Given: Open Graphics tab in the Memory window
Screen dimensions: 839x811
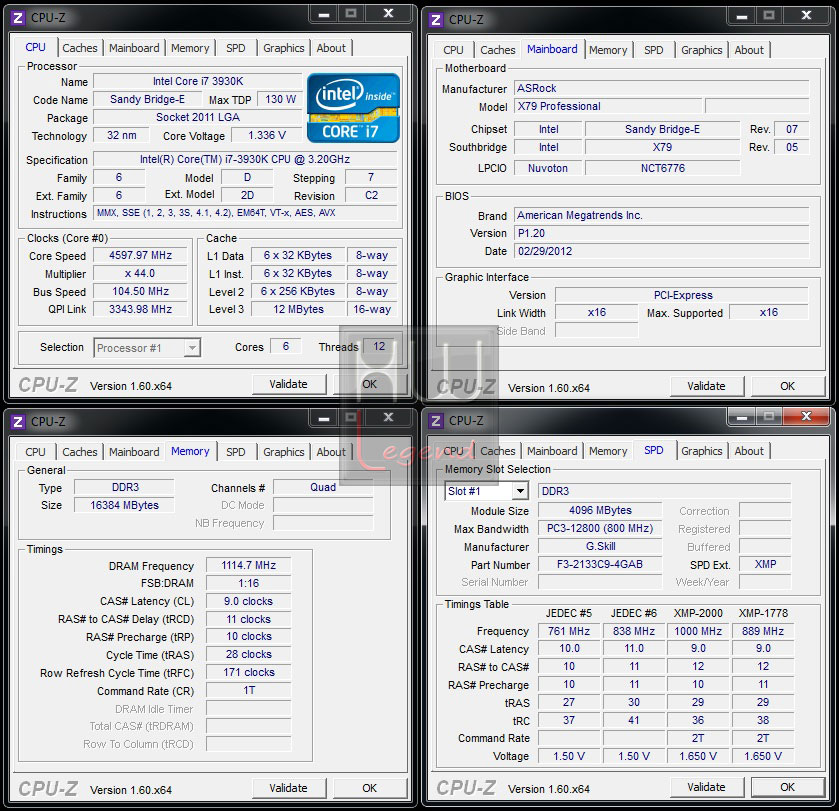Looking at the screenshot, I should tap(284, 452).
